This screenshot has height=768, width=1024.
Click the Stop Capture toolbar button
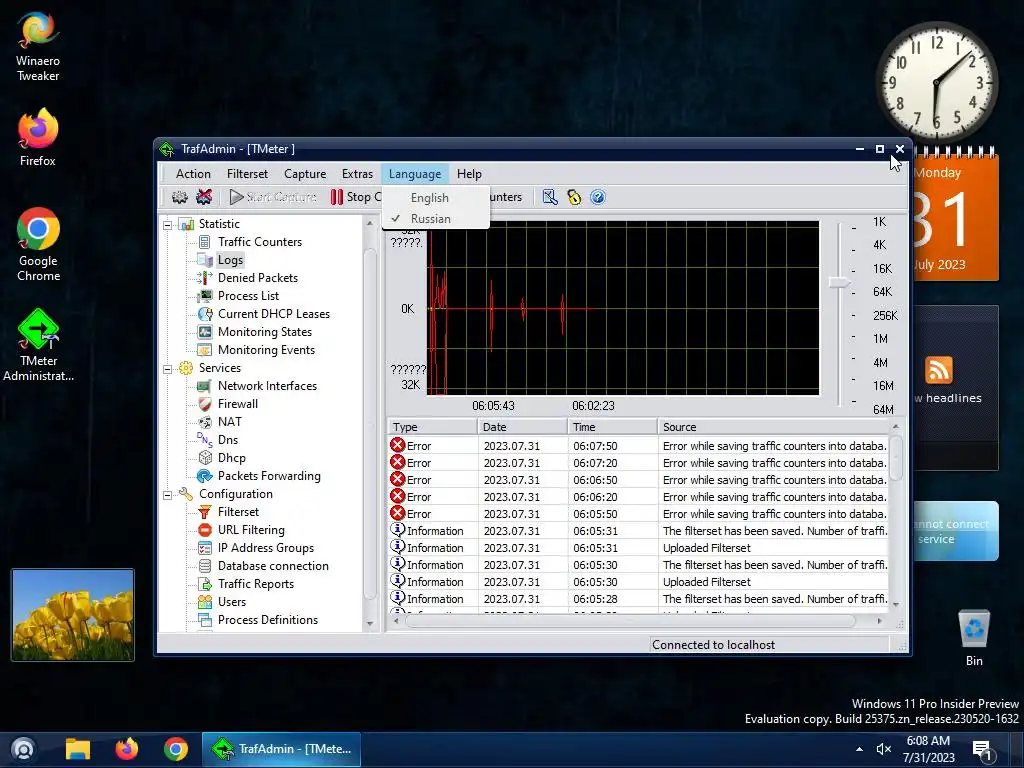tap(356, 197)
